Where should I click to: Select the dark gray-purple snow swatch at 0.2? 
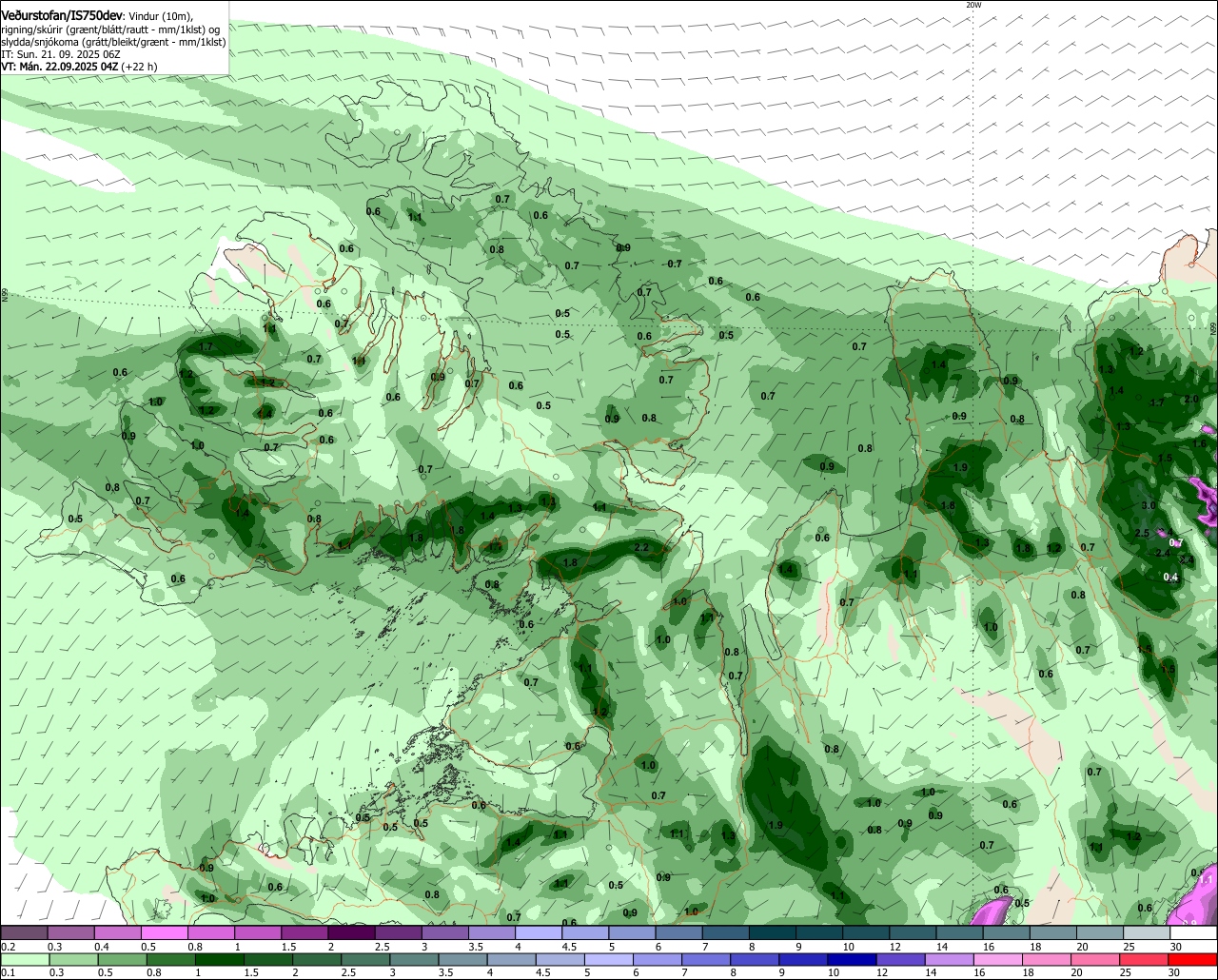tap(24, 933)
